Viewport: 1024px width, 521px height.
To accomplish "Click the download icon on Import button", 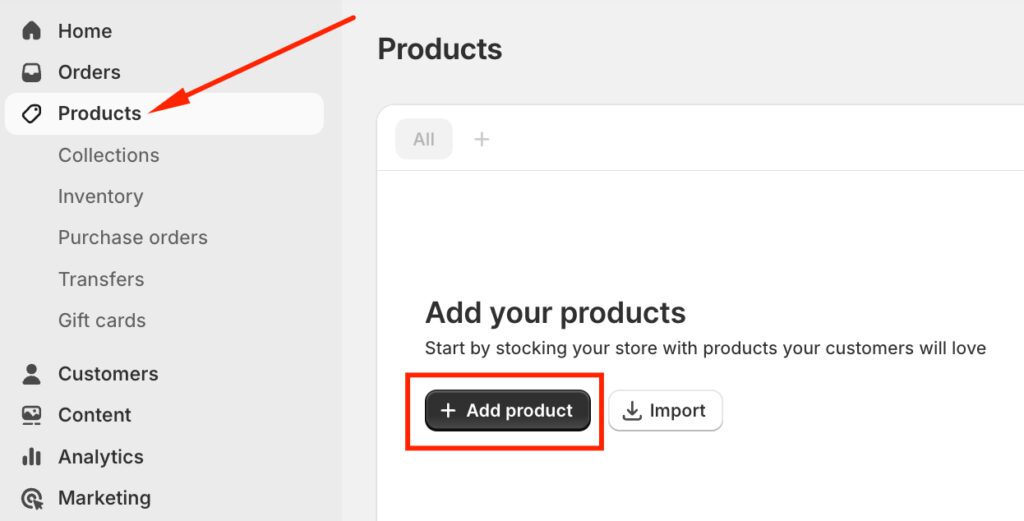I will click(x=632, y=411).
